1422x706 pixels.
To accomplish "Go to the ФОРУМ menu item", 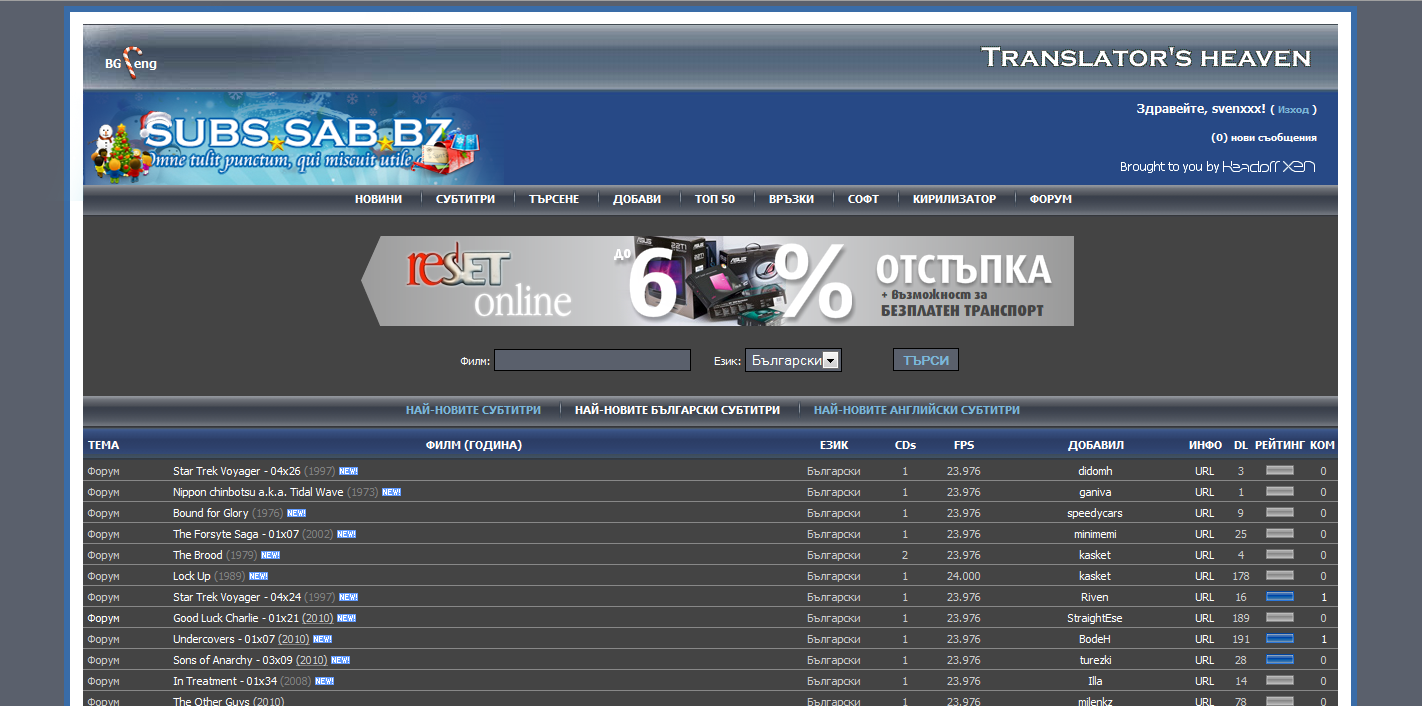I will coord(1050,199).
